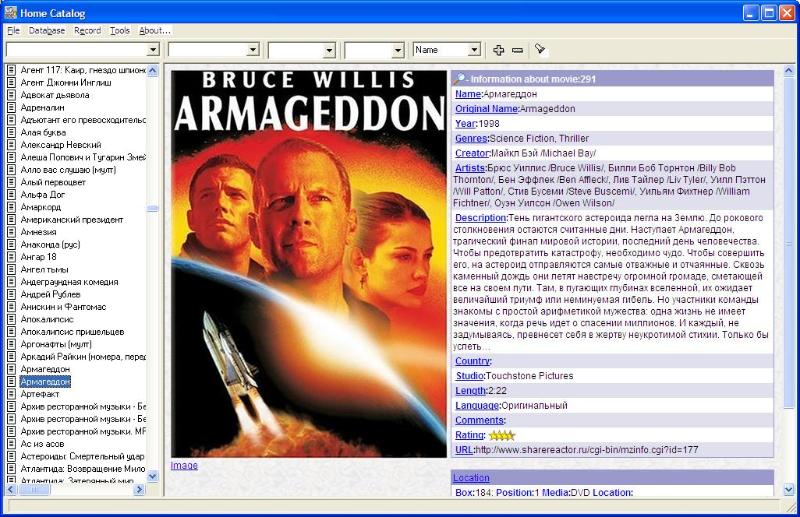Click the Genres link
Image resolution: width=800 pixels, height=517 pixels.
point(471,138)
